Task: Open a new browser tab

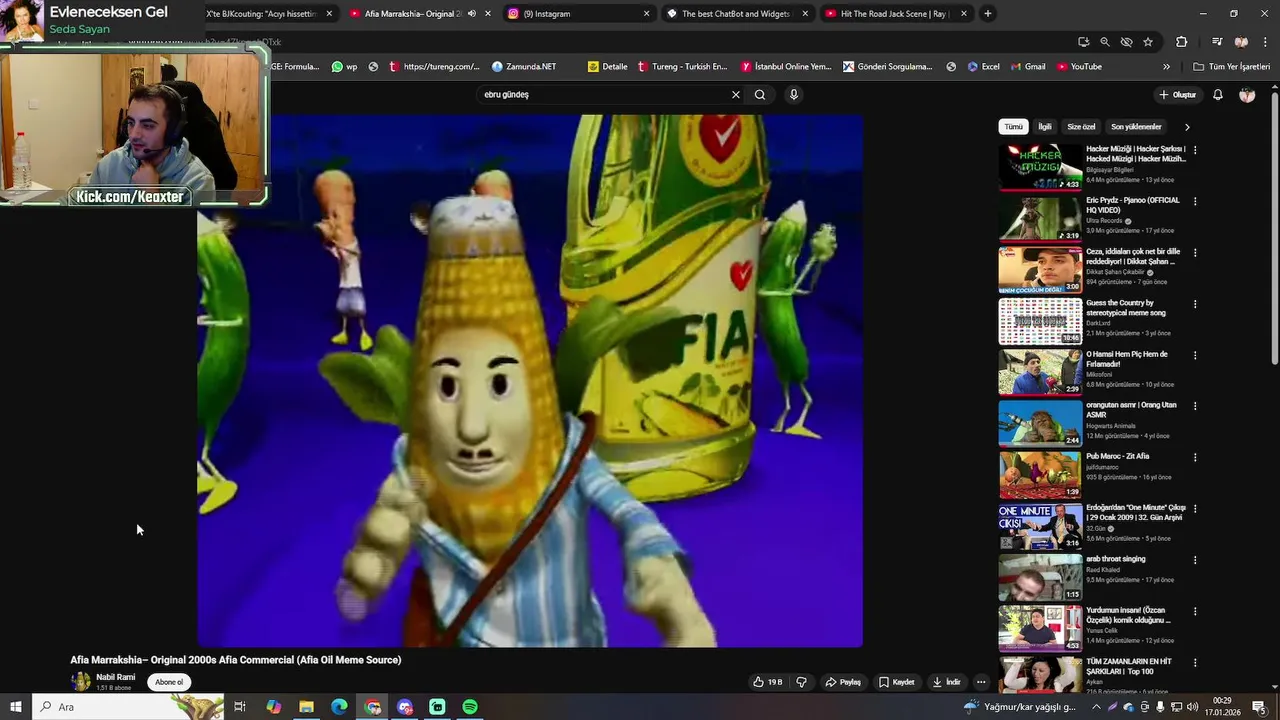Action: [988, 14]
